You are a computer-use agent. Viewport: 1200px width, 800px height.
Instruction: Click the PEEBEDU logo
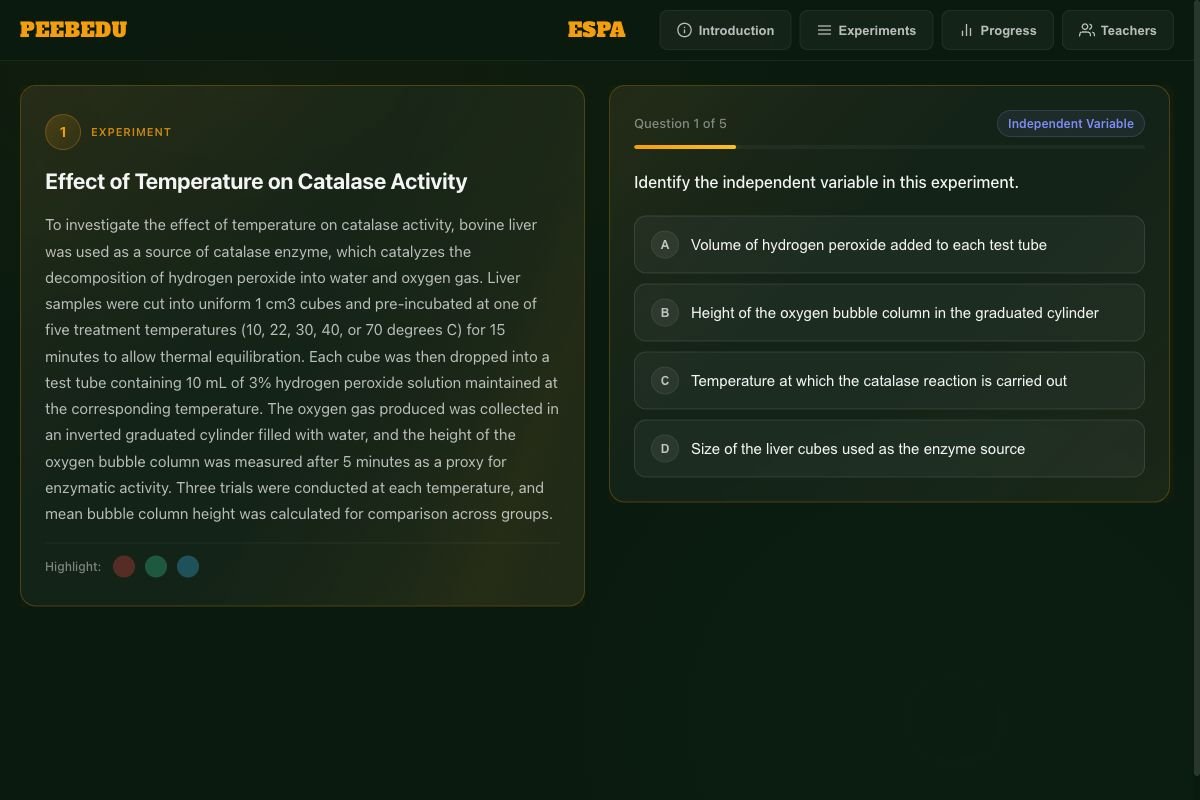click(73, 29)
